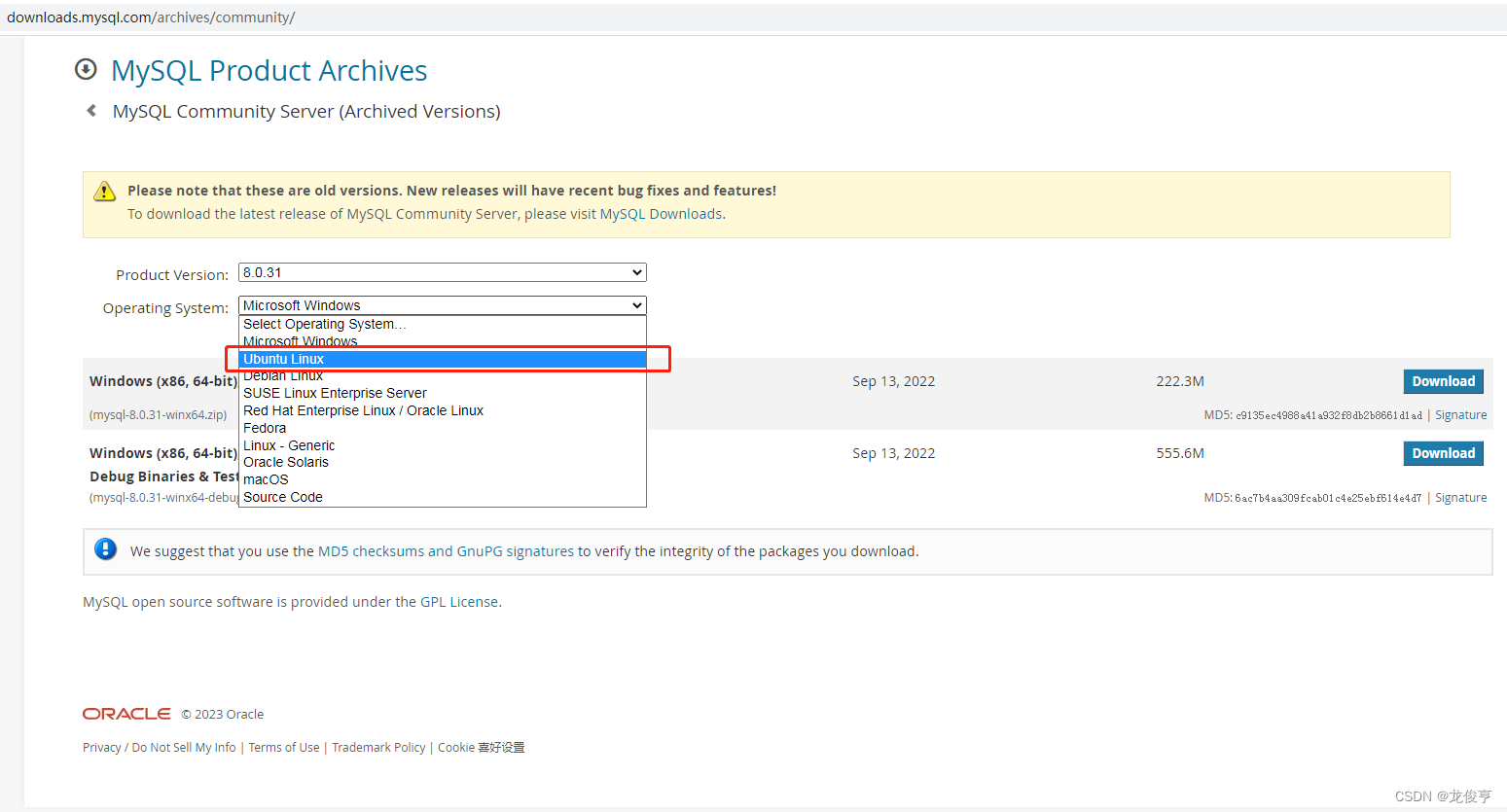Image resolution: width=1507 pixels, height=812 pixels.
Task: Open the MySQL Downloads link
Action: 661,214
